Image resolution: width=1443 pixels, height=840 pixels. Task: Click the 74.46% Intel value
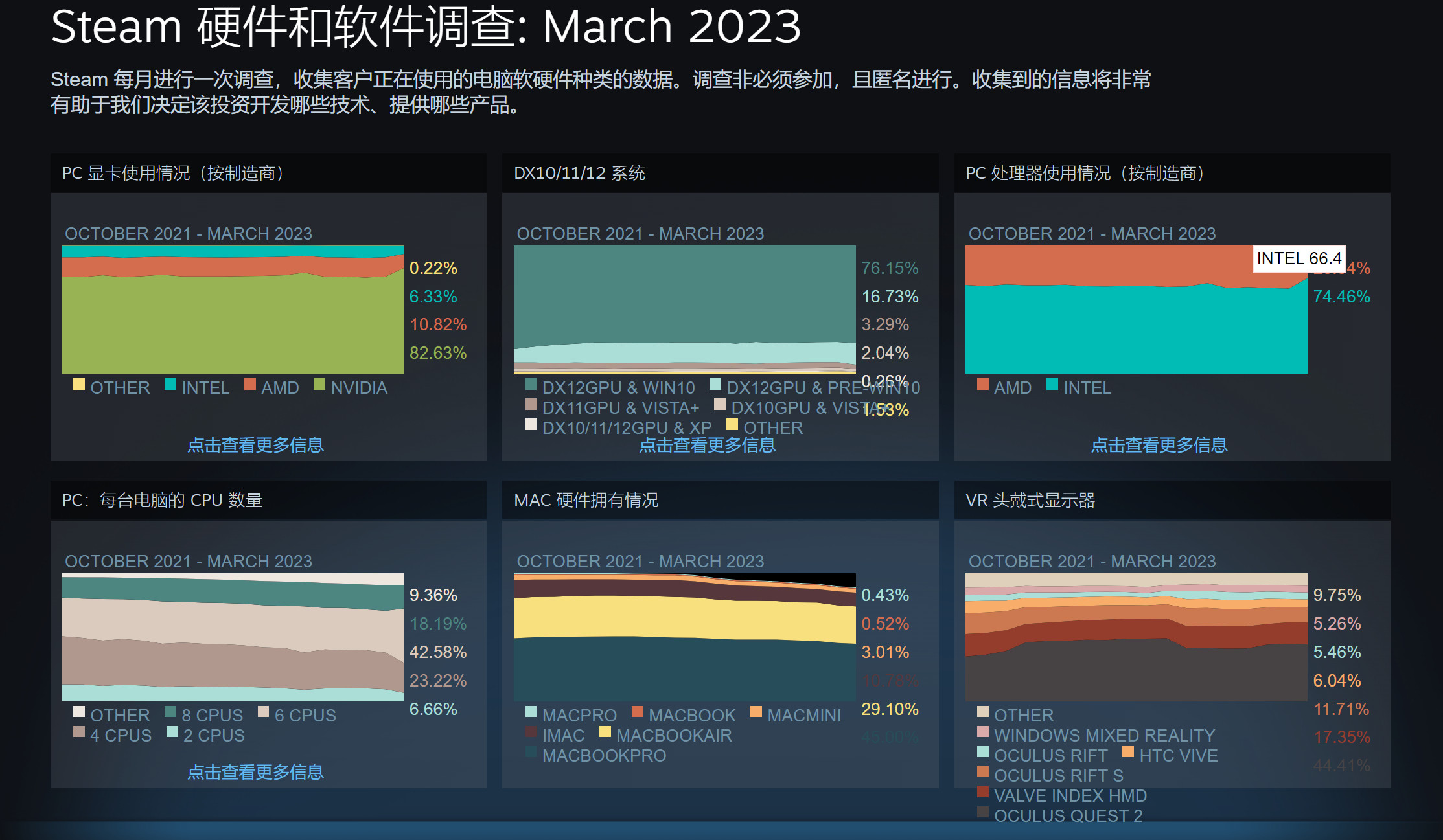(x=1341, y=297)
